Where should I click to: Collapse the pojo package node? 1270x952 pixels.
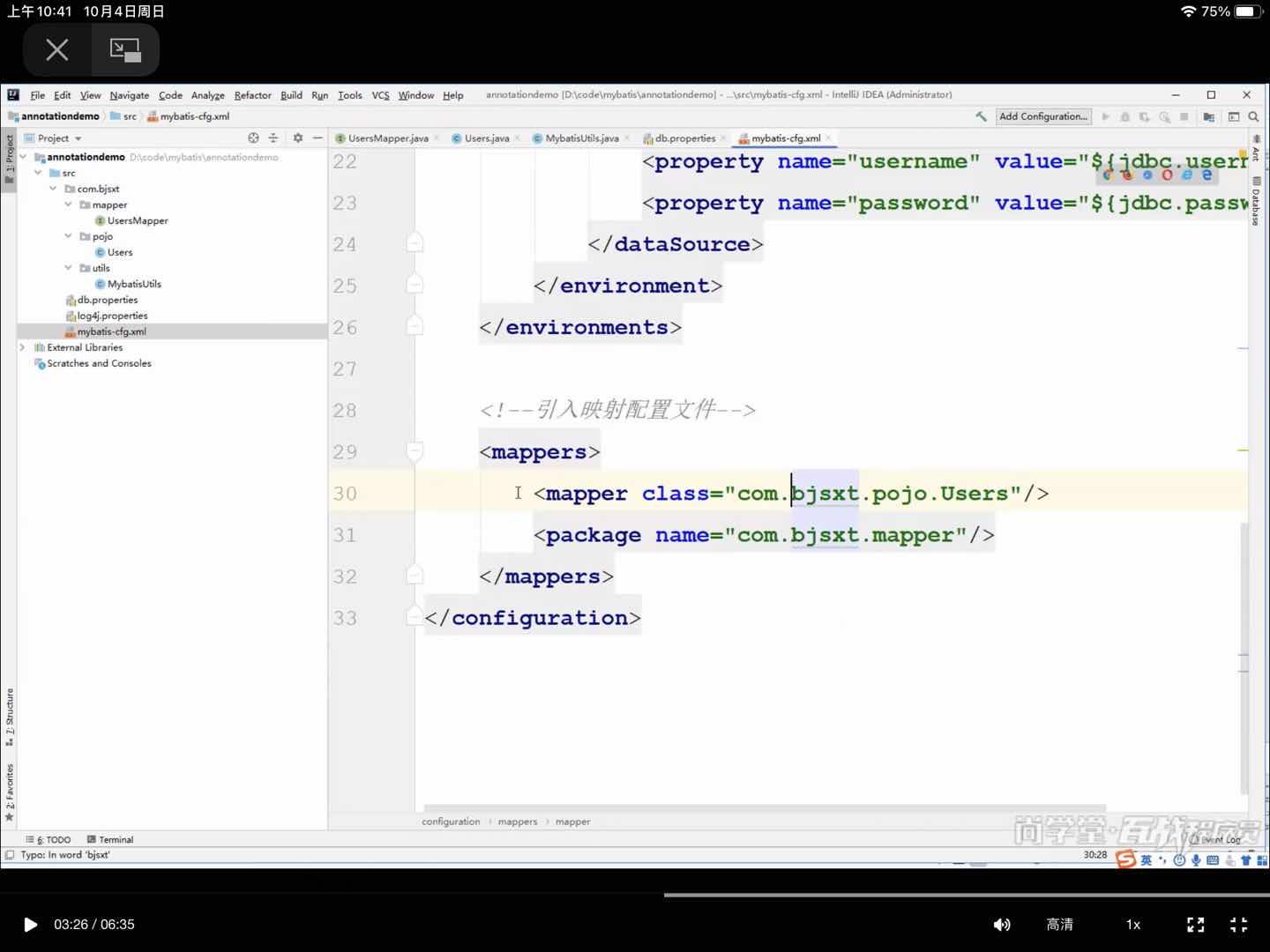68,236
